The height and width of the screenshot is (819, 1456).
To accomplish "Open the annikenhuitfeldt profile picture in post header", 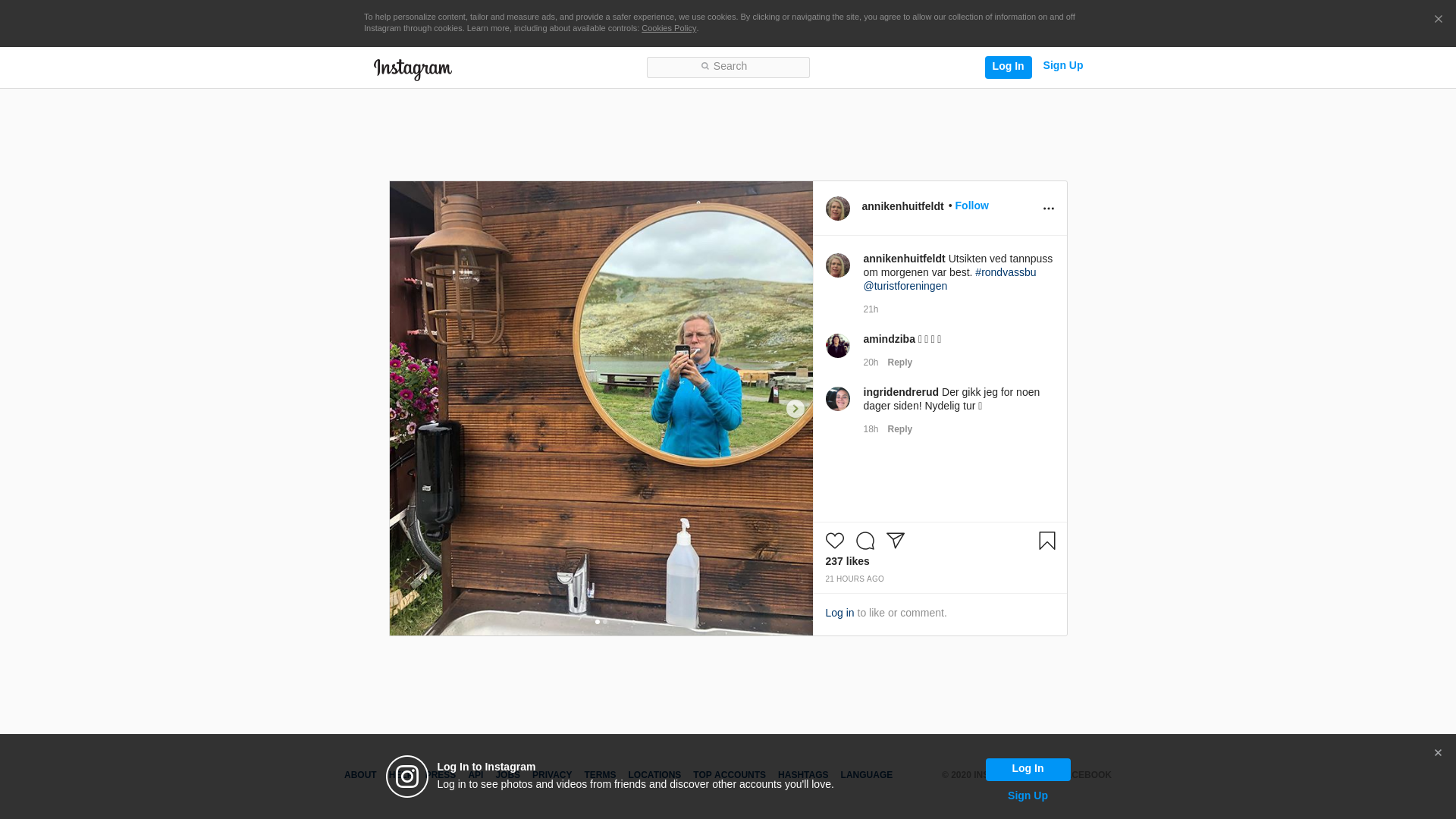I will pos(837,209).
